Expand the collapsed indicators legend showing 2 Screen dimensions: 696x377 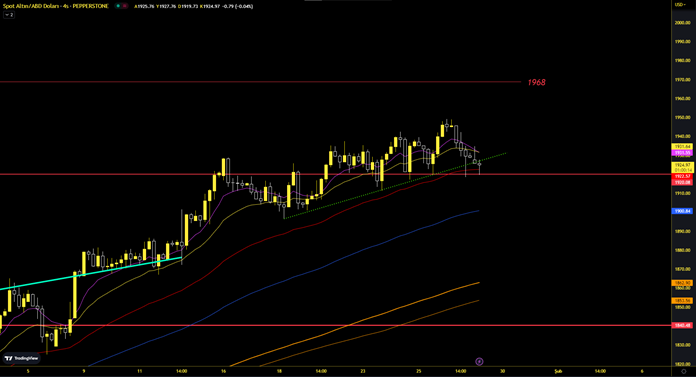(x=9, y=15)
